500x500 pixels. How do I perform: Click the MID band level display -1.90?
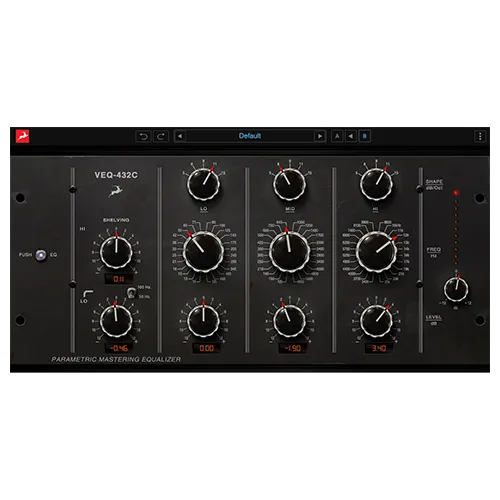pyautogui.click(x=293, y=348)
